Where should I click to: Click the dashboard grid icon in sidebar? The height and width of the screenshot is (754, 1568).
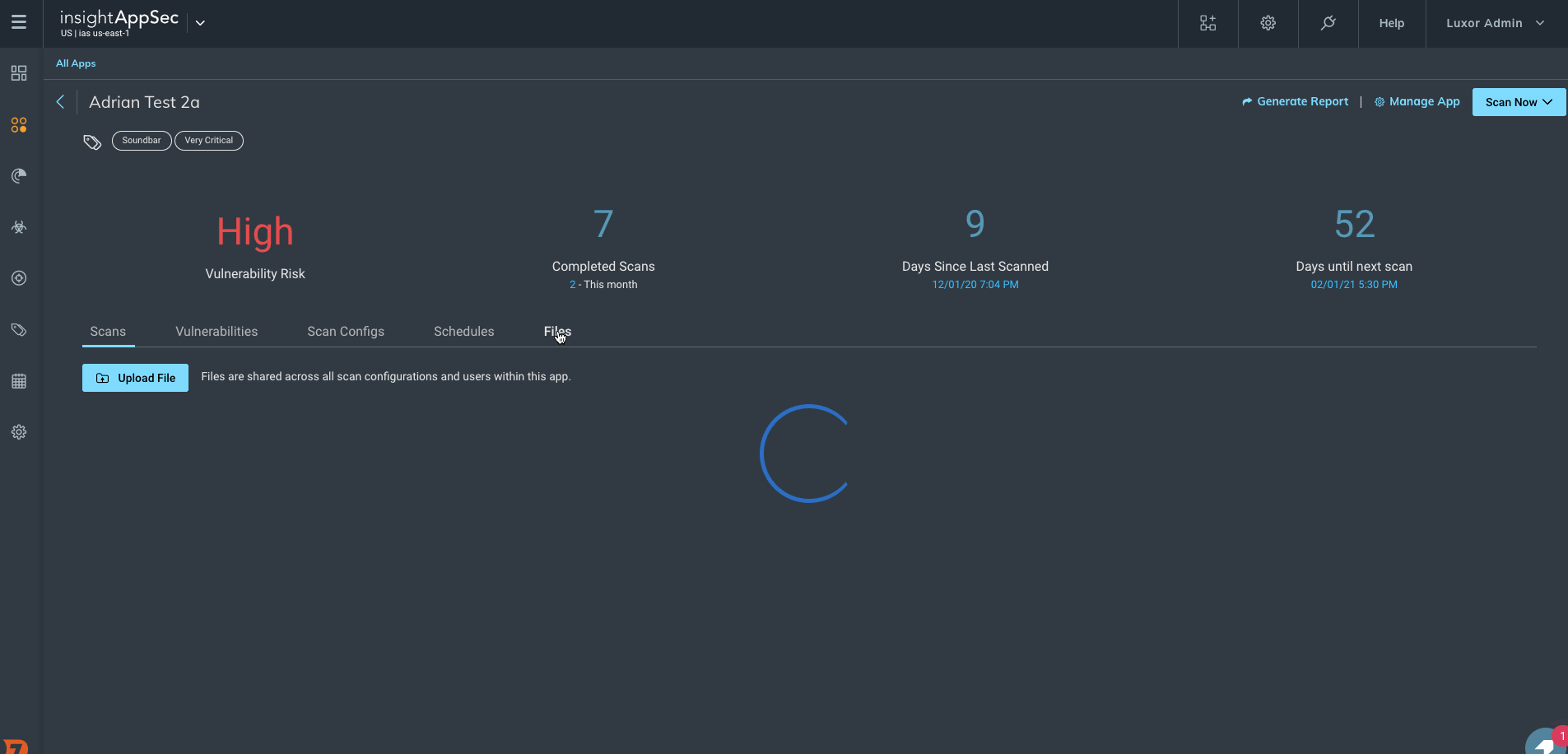[x=19, y=73]
